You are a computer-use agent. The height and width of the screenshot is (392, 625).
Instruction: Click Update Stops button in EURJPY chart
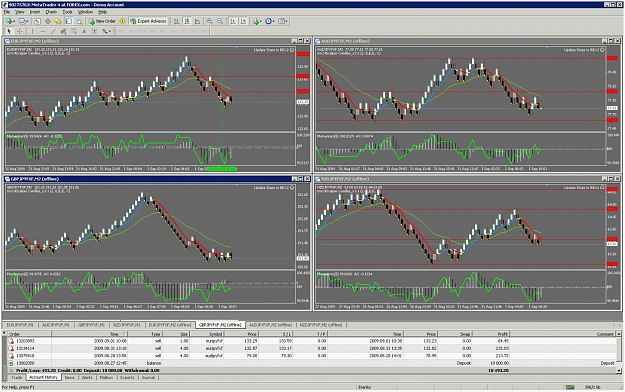pos(274,50)
